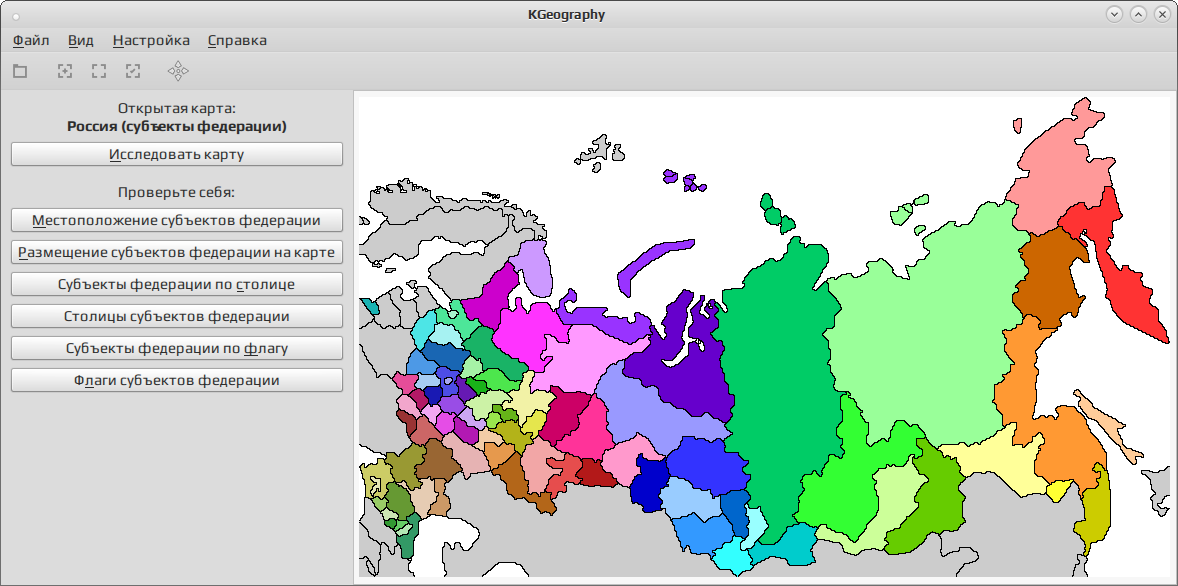Click Столицы субъектов федерации button

point(177,316)
